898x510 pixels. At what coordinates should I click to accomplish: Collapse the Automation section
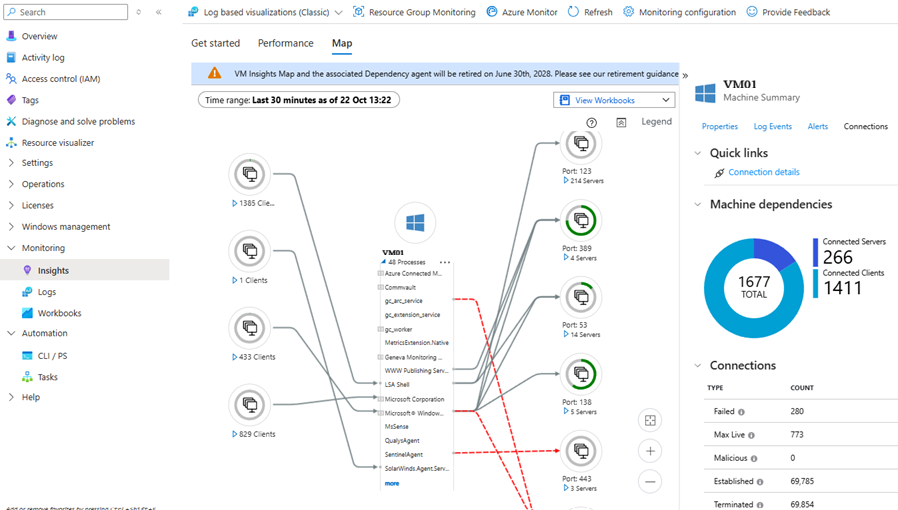point(11,333)
